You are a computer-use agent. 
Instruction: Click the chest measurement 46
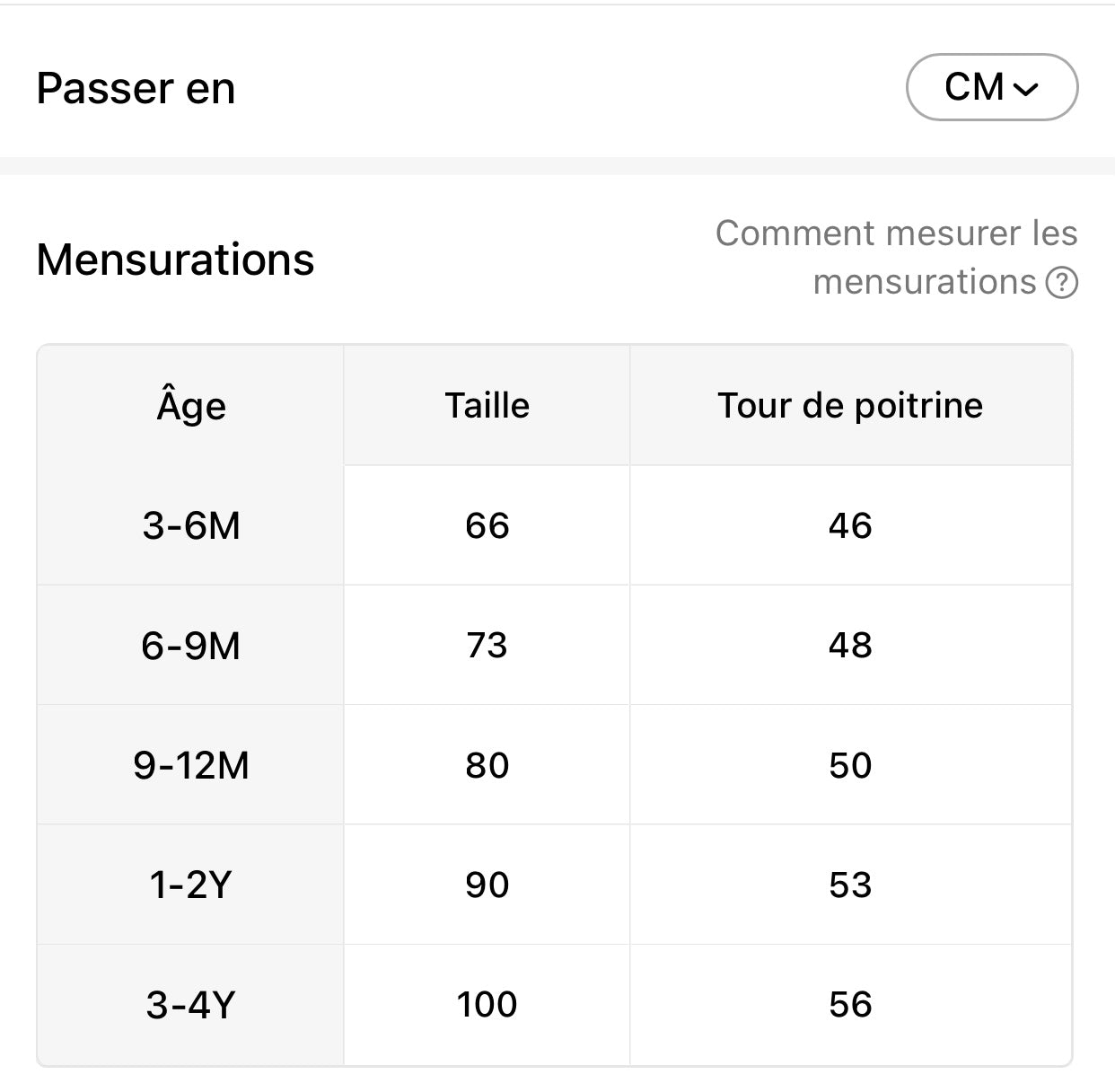tap(850, 525)
